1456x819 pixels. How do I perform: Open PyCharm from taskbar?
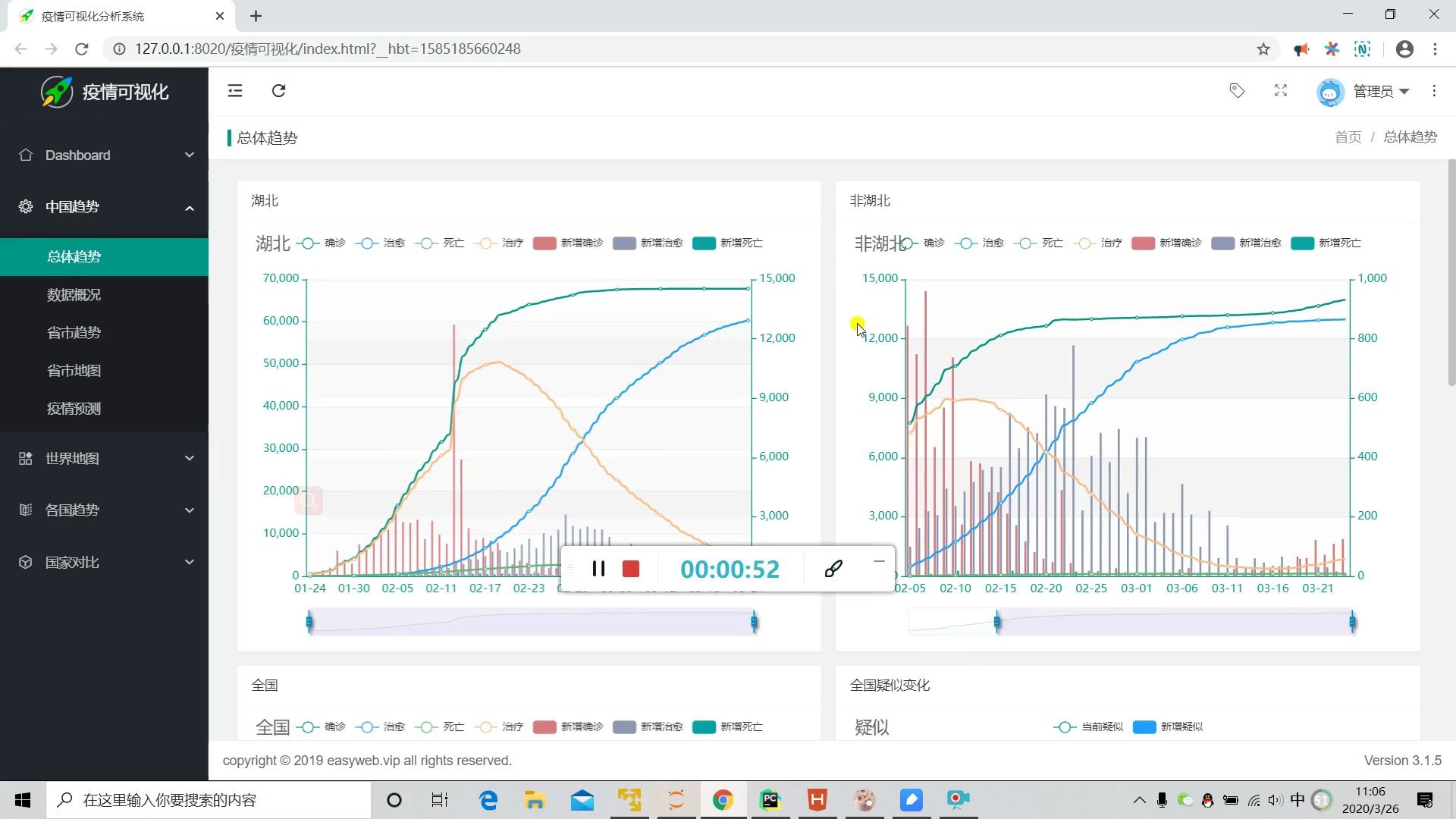tap(770, 800)
